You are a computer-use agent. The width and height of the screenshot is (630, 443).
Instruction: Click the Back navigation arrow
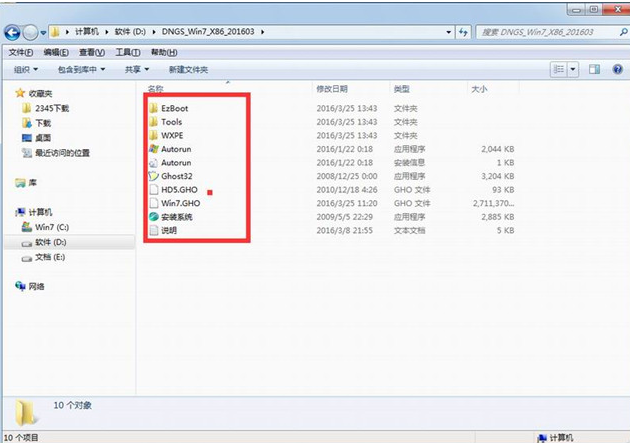point(15,32)
